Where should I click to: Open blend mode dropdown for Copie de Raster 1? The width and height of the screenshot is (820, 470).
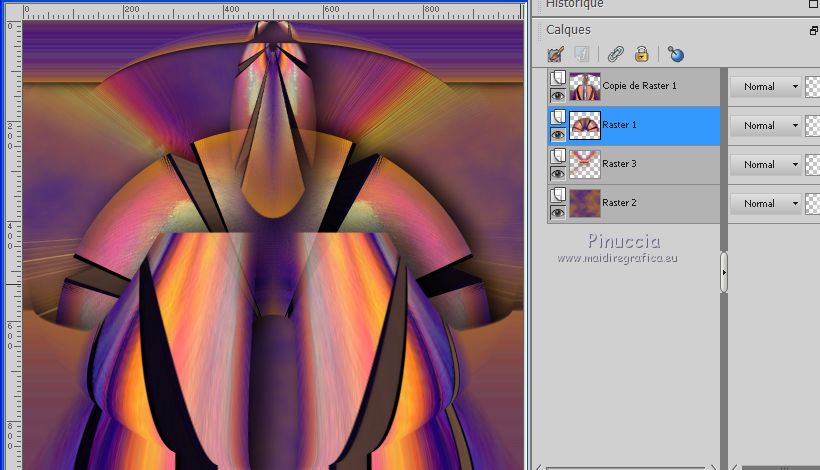[766, 87]
